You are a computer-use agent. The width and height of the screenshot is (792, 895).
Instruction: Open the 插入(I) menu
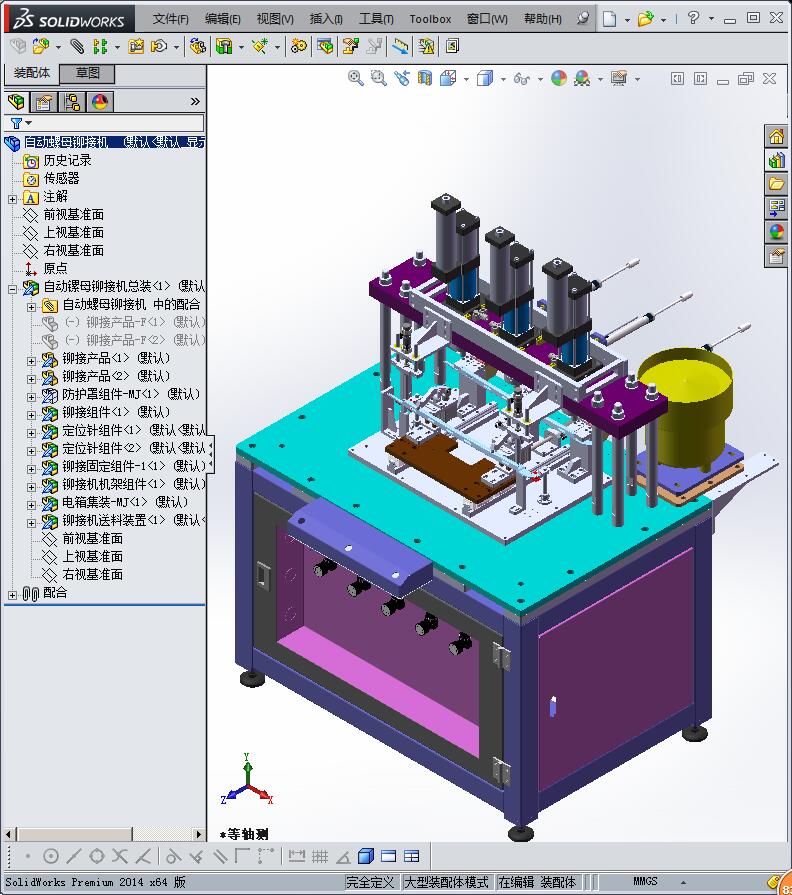point(326,19)
